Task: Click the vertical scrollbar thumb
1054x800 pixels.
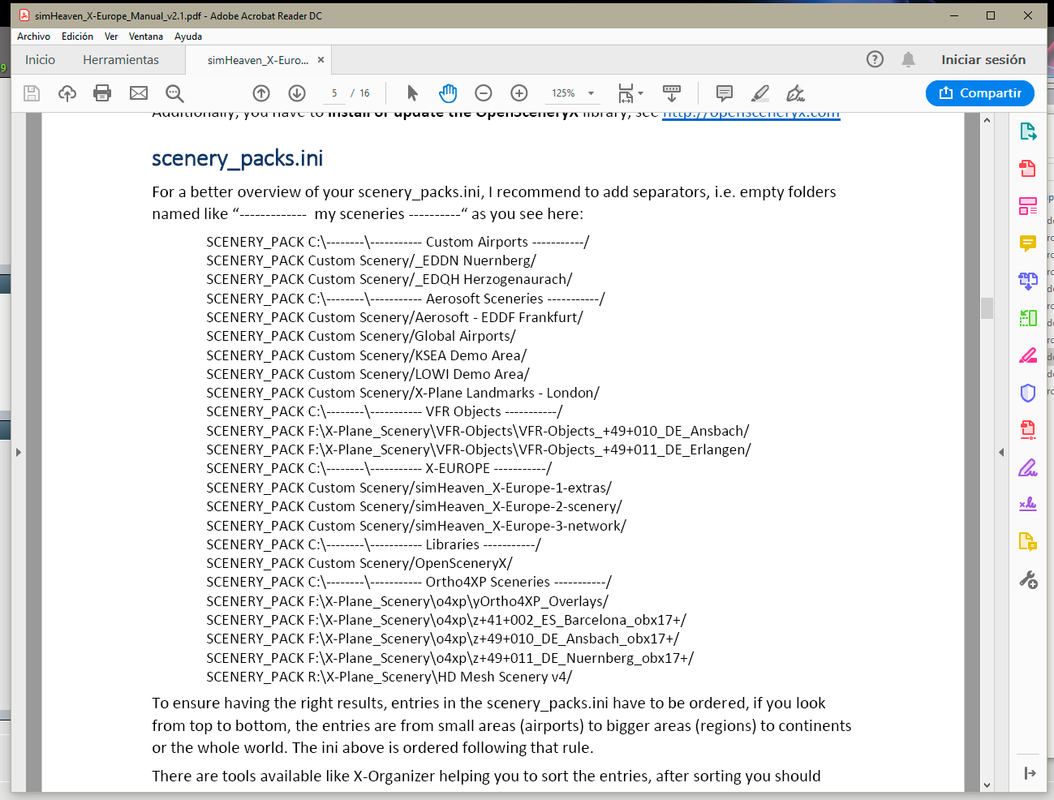Action: tap(987, 308)
